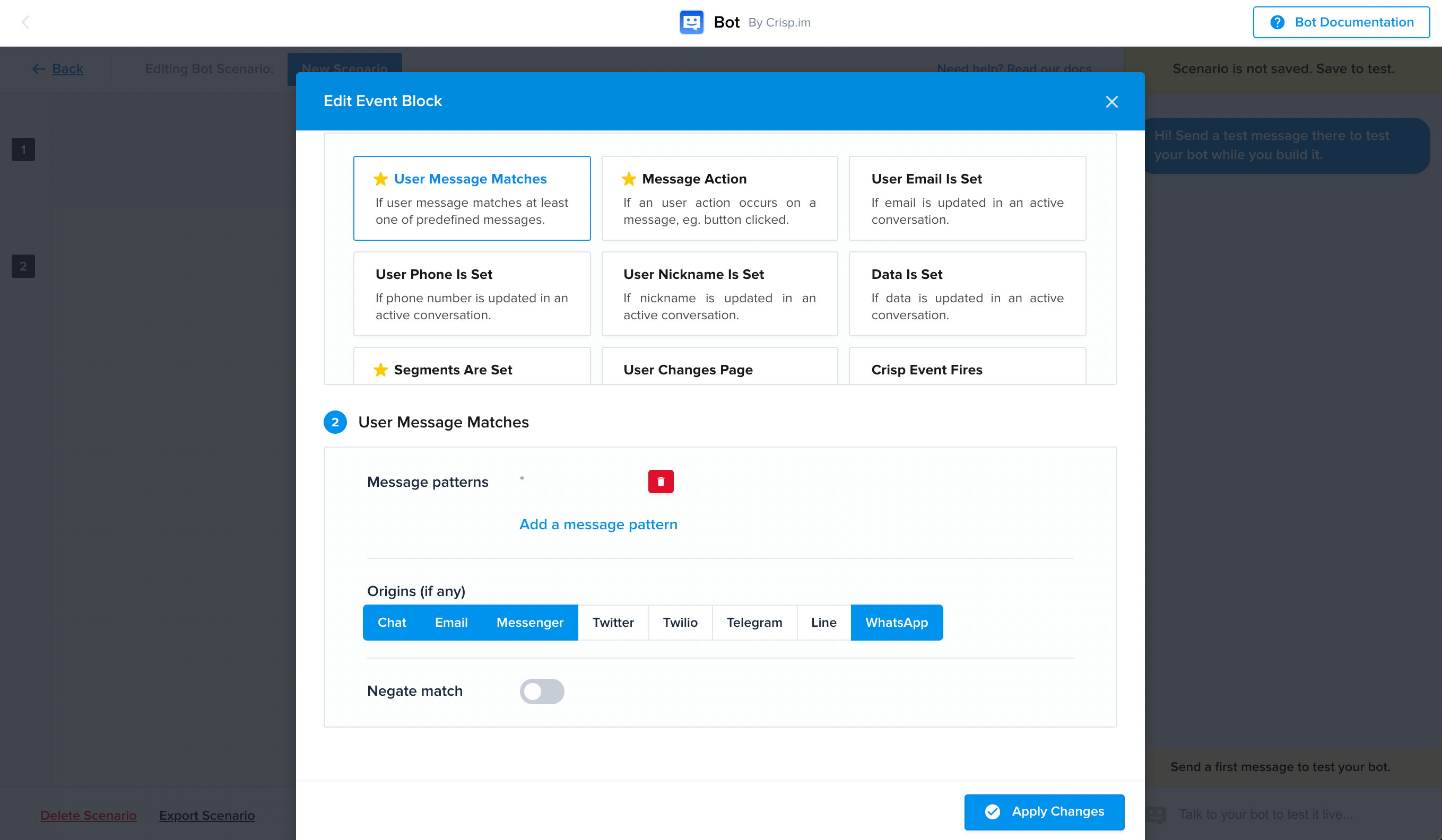Select User Changes Page event card
The height and width of the screenshot is (840, 1442).
(x=719, y=366)
